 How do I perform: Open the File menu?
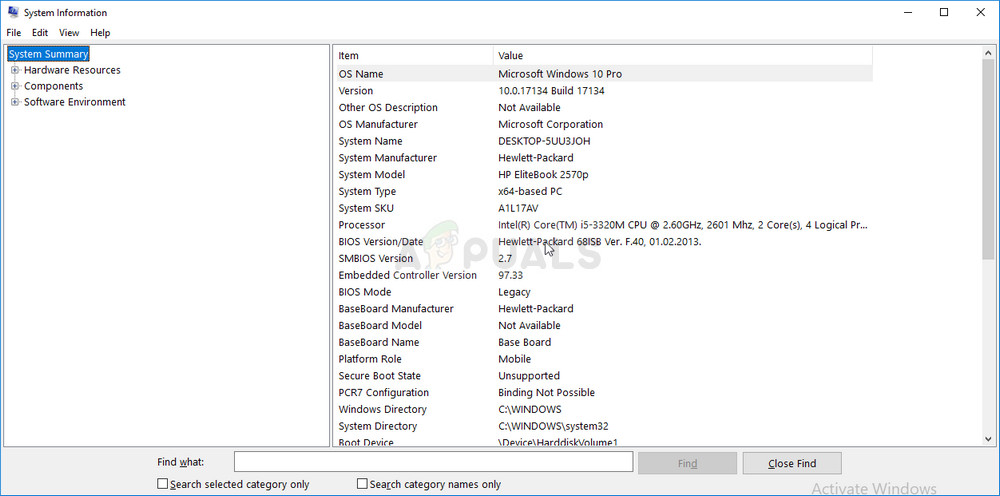(x=13, y=33)
